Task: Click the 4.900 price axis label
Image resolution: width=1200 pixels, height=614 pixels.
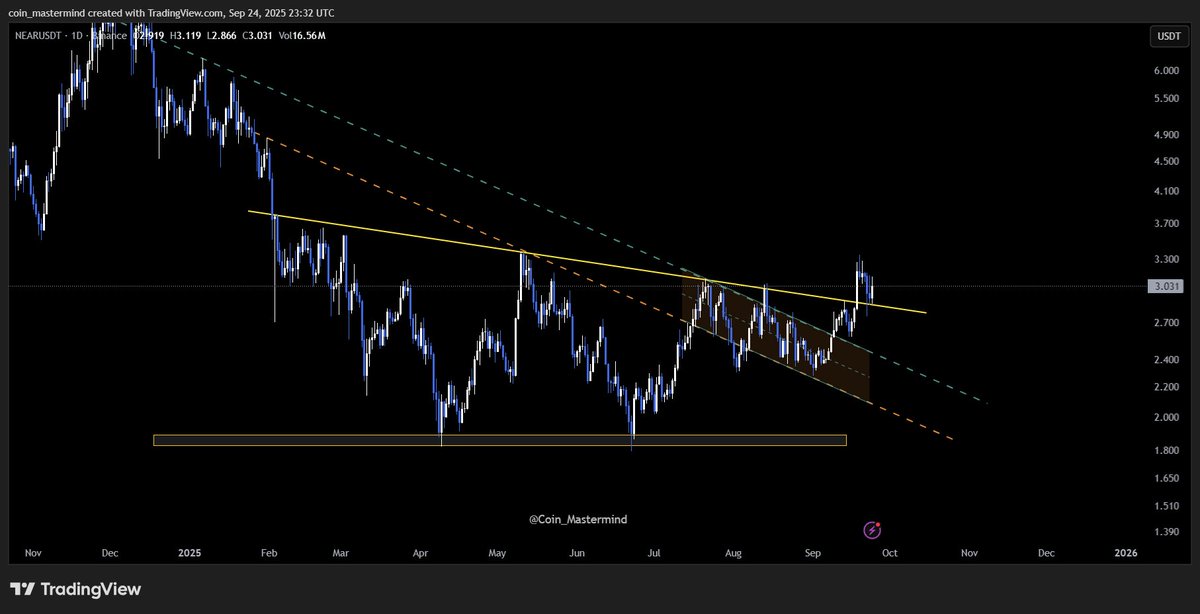Action: (1167, 135)
